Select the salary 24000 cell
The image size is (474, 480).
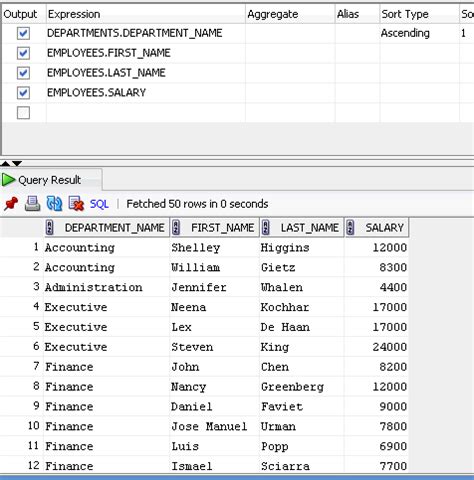point(376,347)
